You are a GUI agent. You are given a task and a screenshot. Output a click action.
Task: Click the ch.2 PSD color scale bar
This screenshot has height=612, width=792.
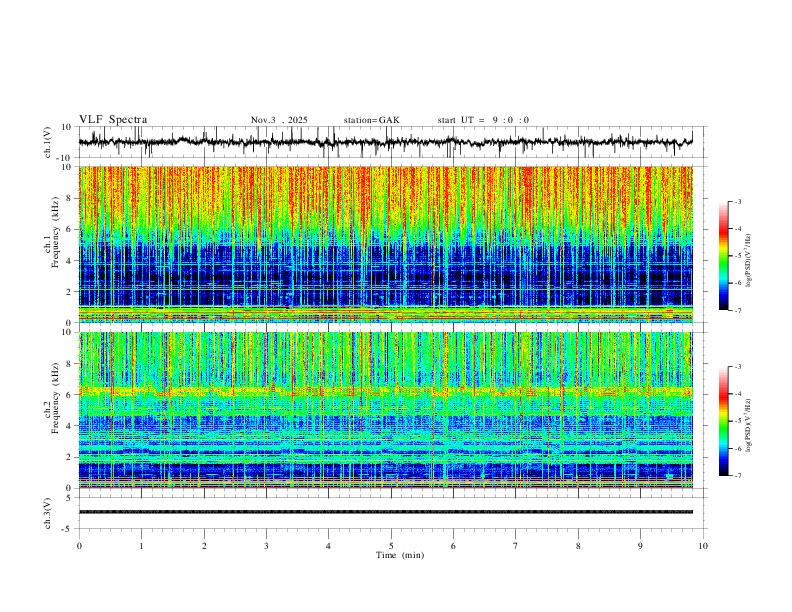tap(724, 421)
